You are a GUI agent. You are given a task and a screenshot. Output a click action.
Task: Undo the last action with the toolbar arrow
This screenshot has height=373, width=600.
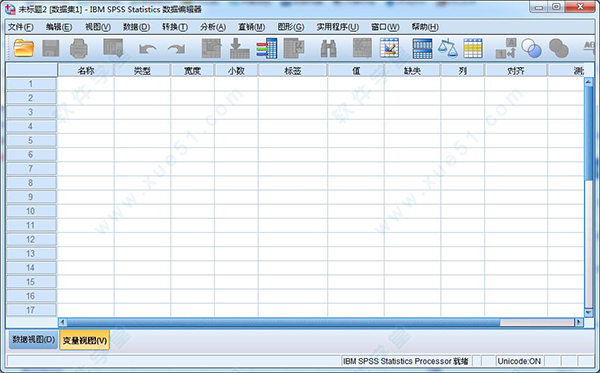point(147,49)
